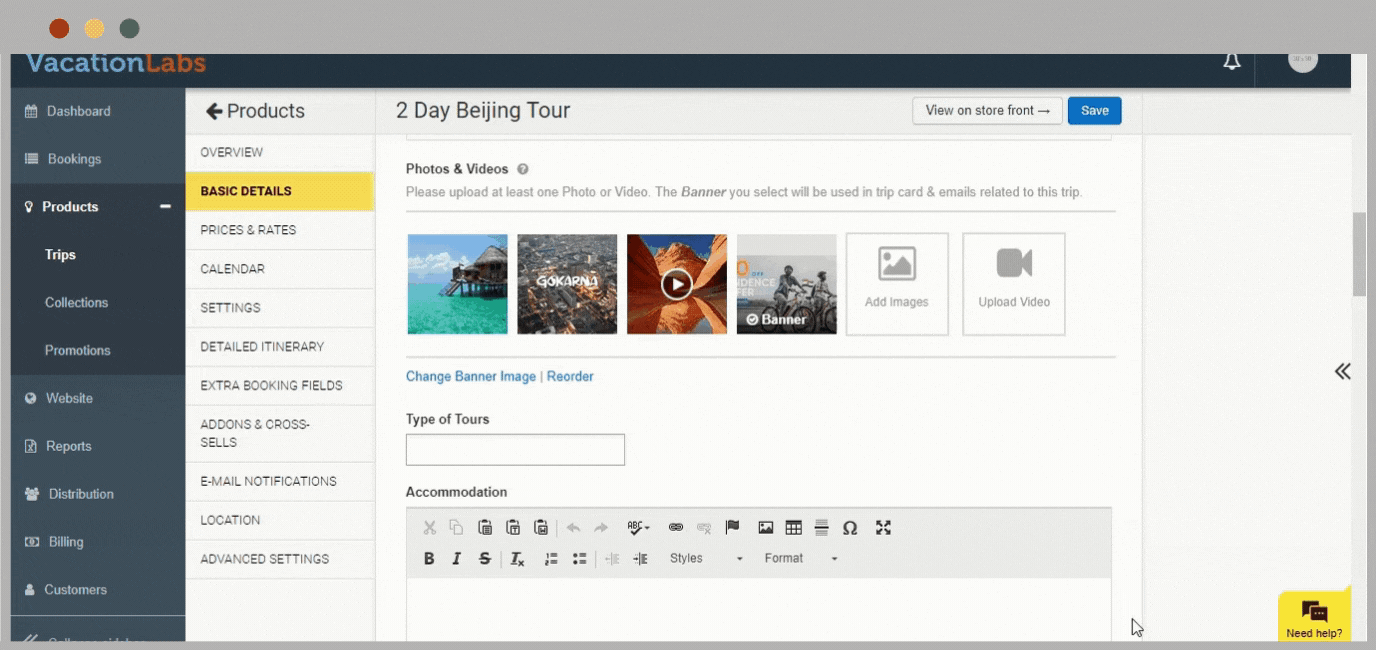1376x650 pixels.
Task: Toggle bold formatting in Accommodation editor
Action: point(429,559)
